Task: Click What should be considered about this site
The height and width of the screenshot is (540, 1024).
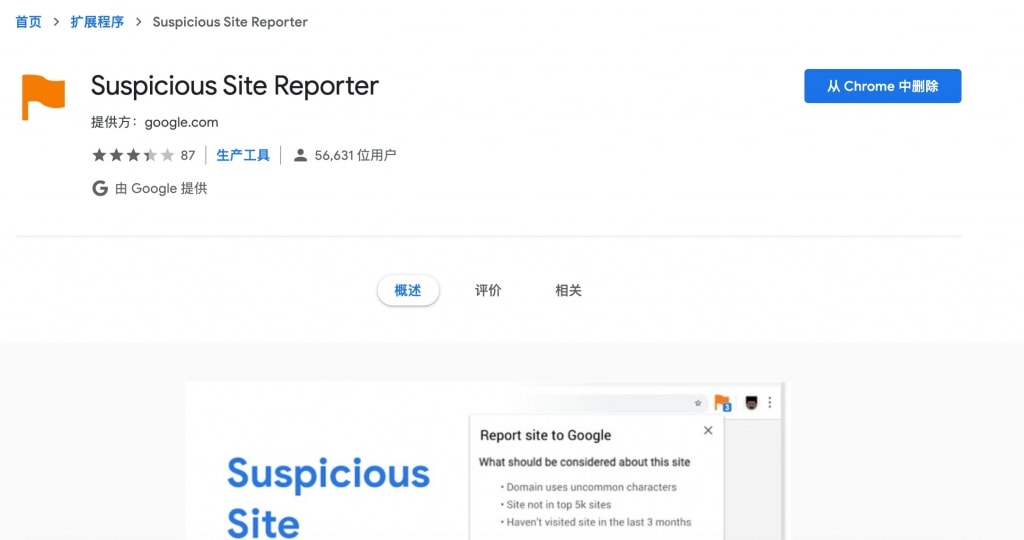Action: [x=584, y=462]
